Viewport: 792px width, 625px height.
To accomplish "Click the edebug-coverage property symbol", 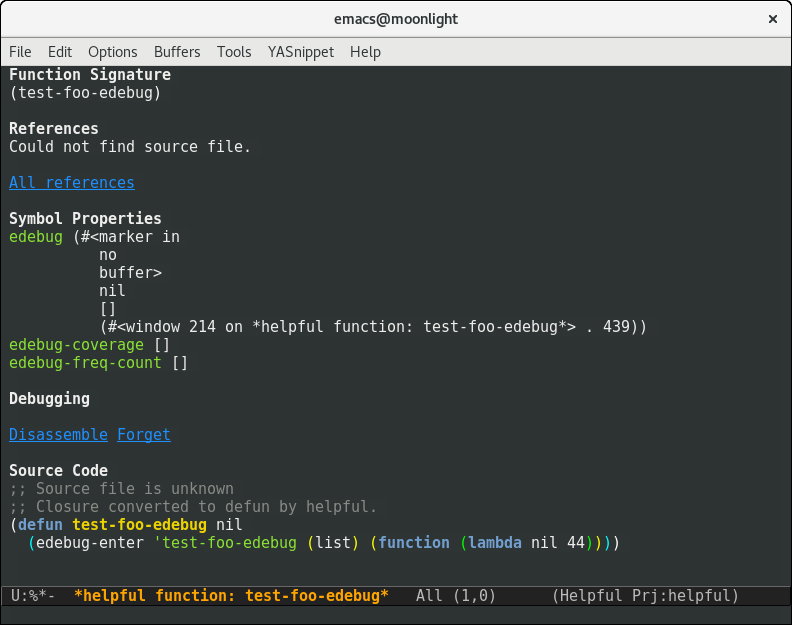I will (x=77, y=345).
